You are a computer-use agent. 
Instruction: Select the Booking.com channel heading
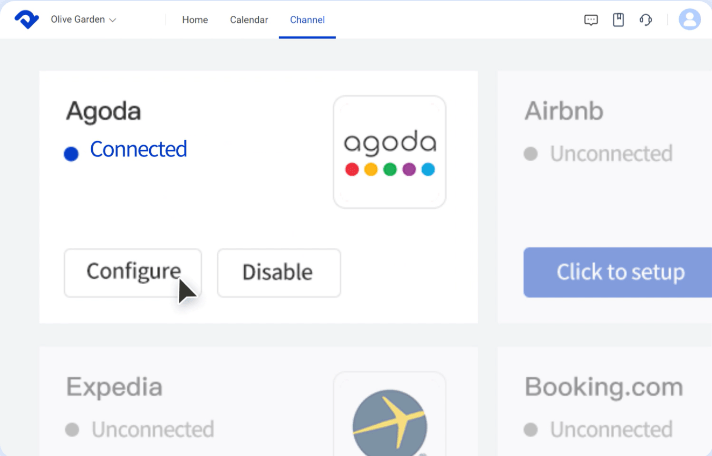(x=604, y=387)
